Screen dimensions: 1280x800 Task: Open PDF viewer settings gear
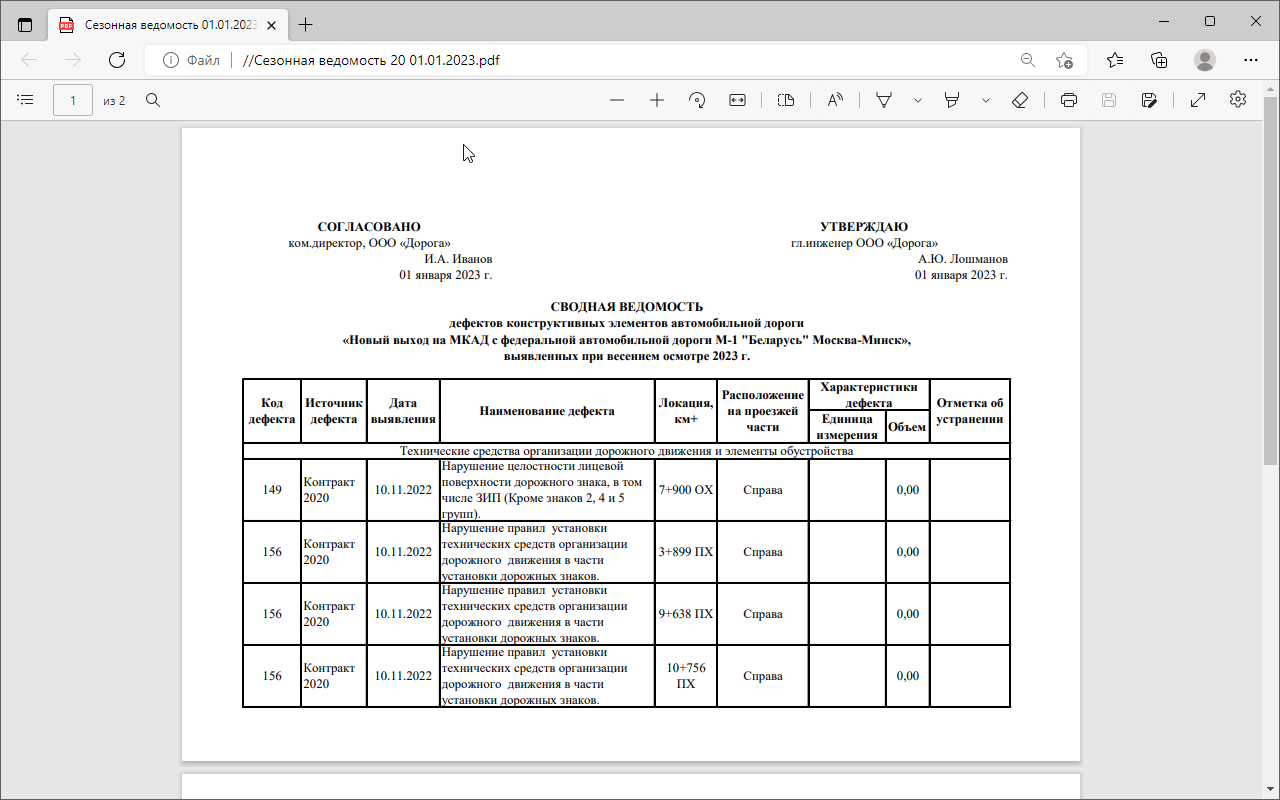(x=1238, y=100)
